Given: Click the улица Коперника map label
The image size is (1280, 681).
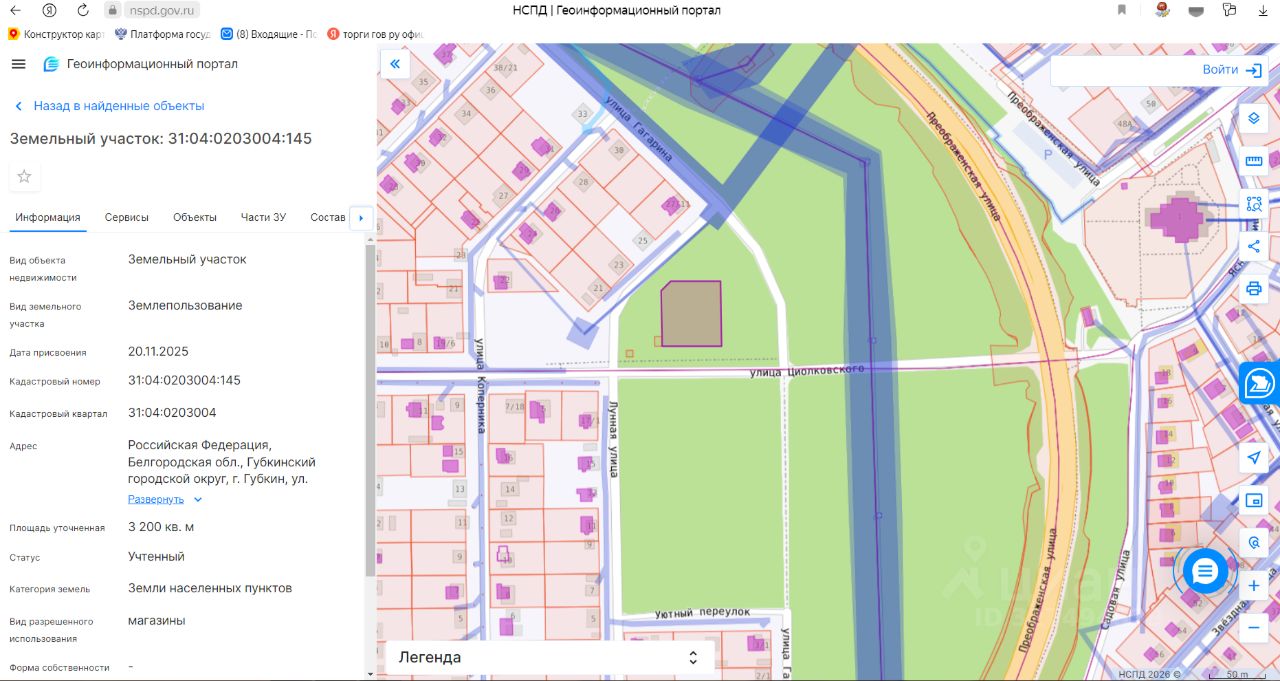Looking at the screenshot, I should pos(479,384).
